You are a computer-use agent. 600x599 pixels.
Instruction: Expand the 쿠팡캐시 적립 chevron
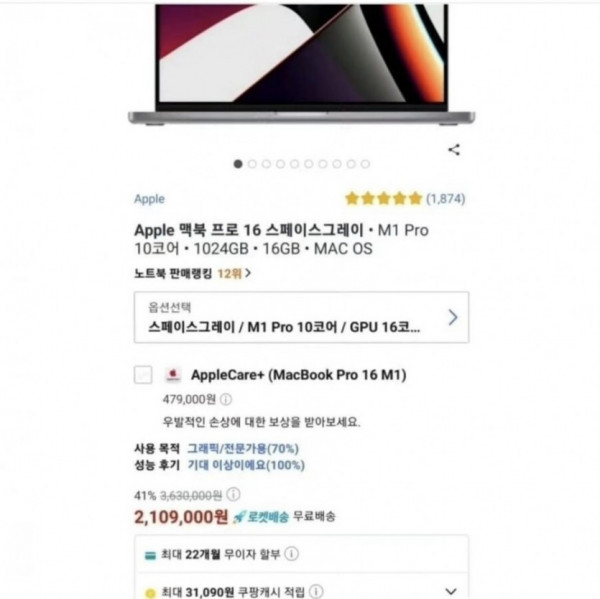(452, 591)
